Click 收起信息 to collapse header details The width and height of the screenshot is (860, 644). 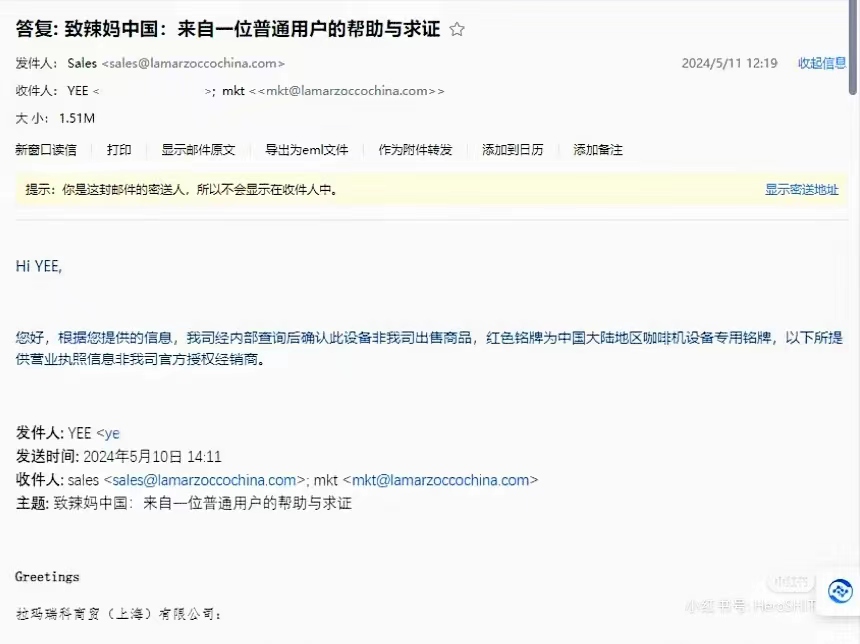822,63
